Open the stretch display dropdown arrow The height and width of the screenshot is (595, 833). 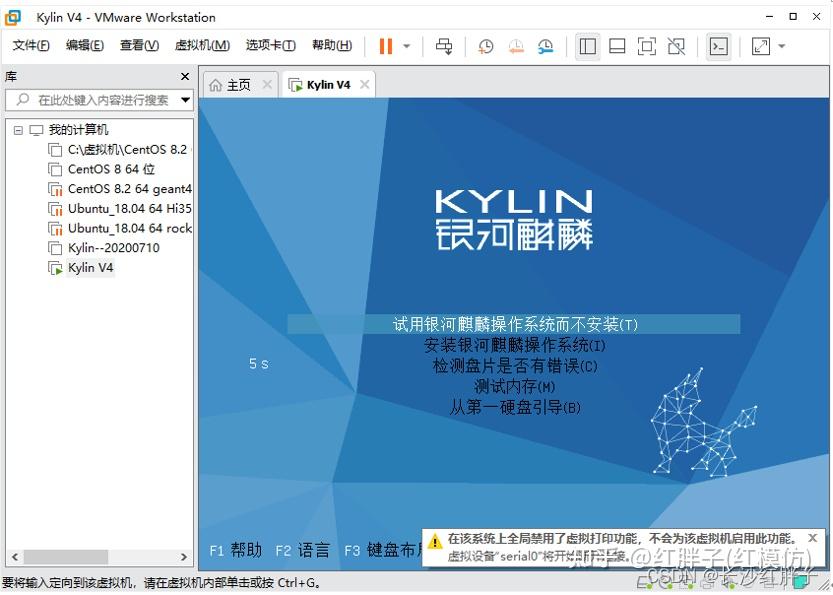click(782, 46)
